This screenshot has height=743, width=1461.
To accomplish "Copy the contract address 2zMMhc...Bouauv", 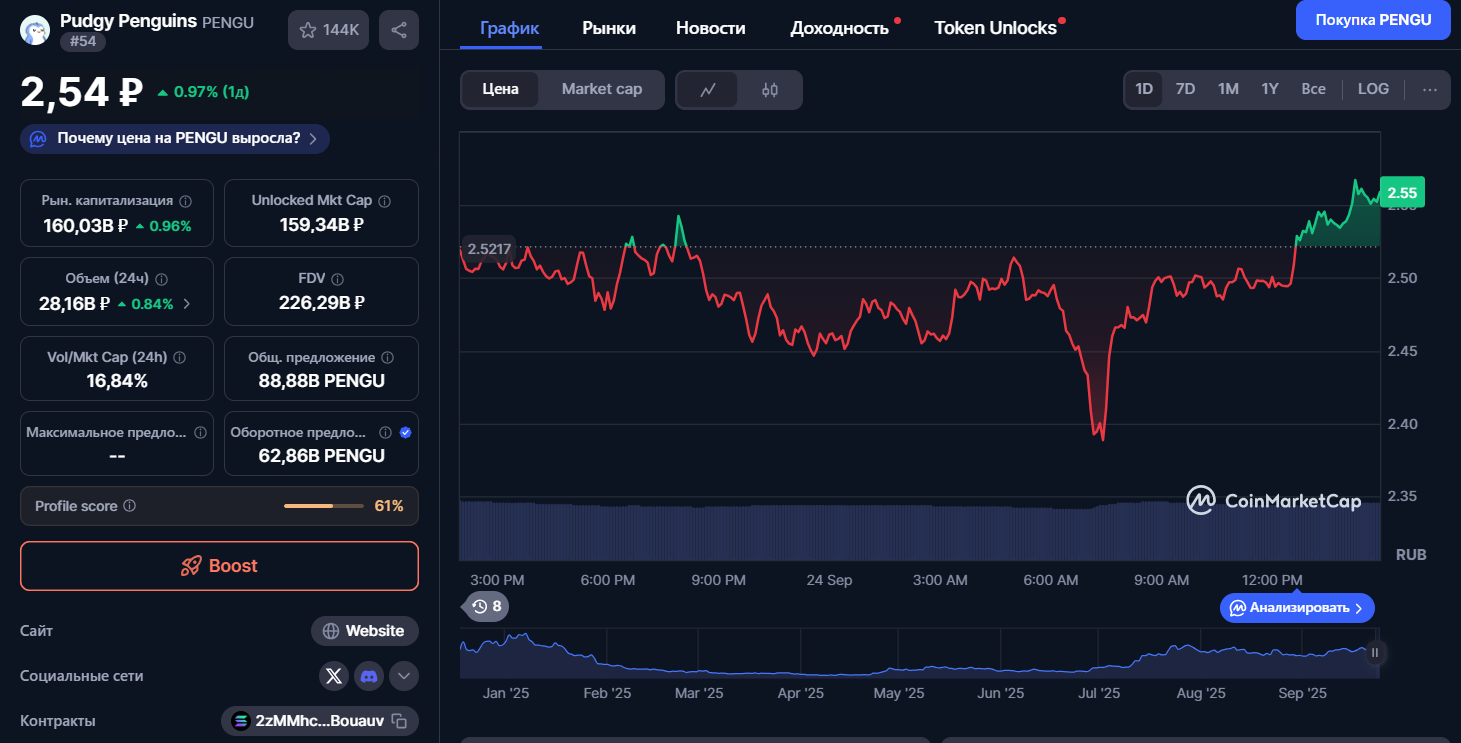I will (399, 721).
